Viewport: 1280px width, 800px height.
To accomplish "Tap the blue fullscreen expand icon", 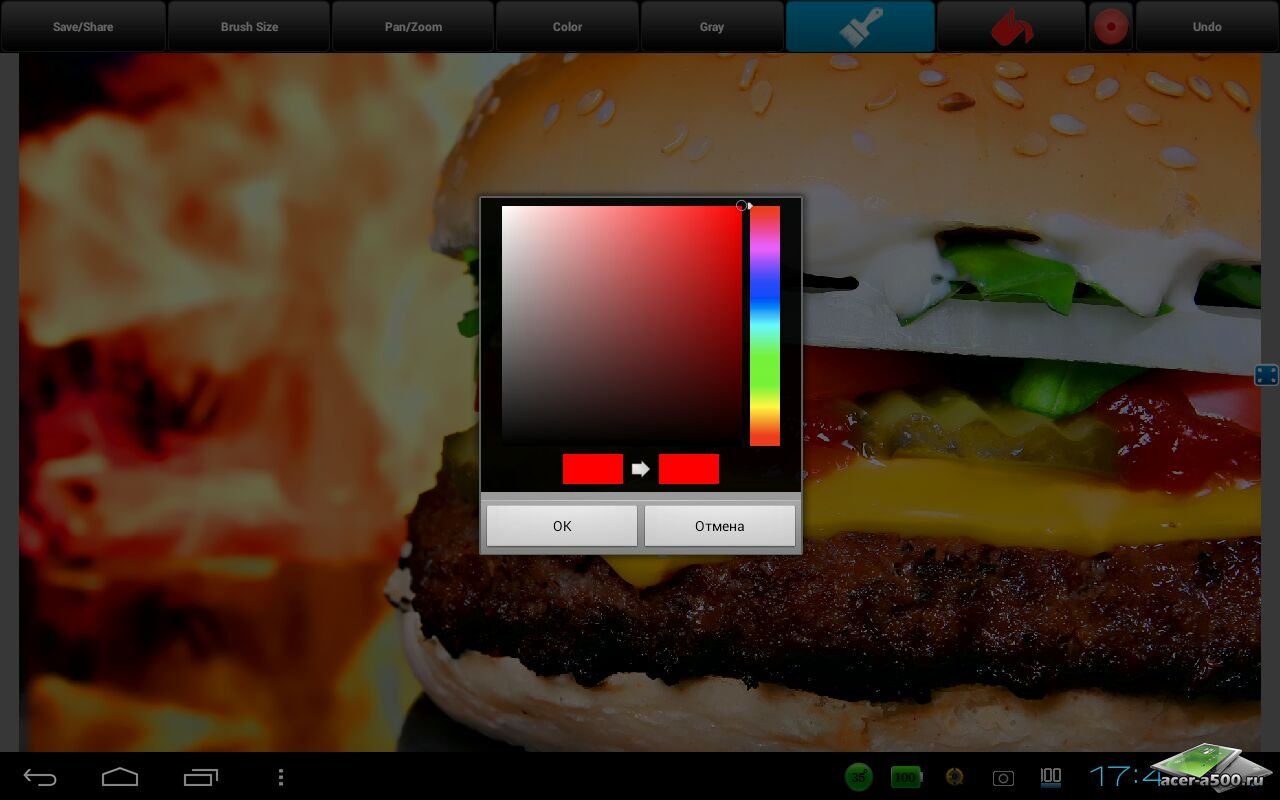I will (1266, 375).
